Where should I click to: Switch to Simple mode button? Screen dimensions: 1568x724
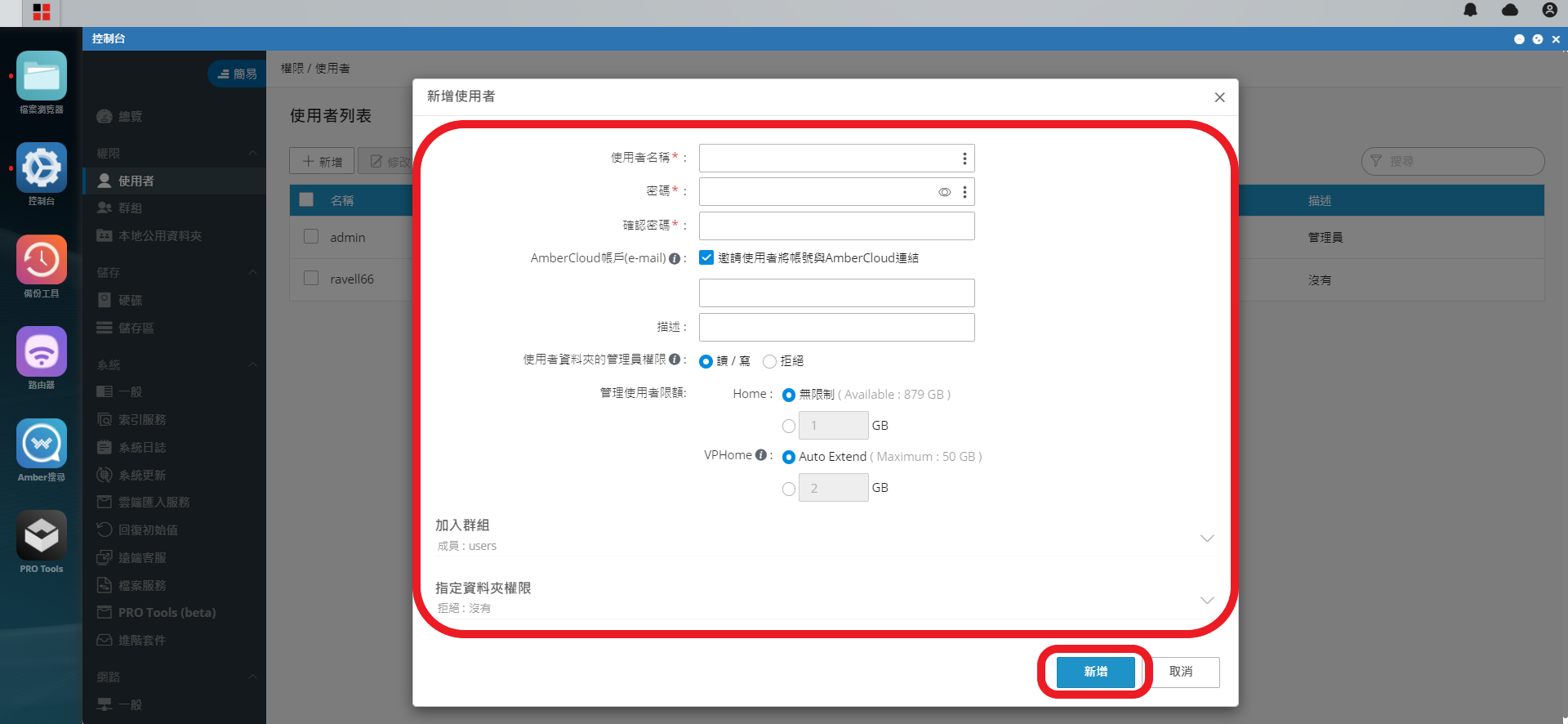[237, 74]
